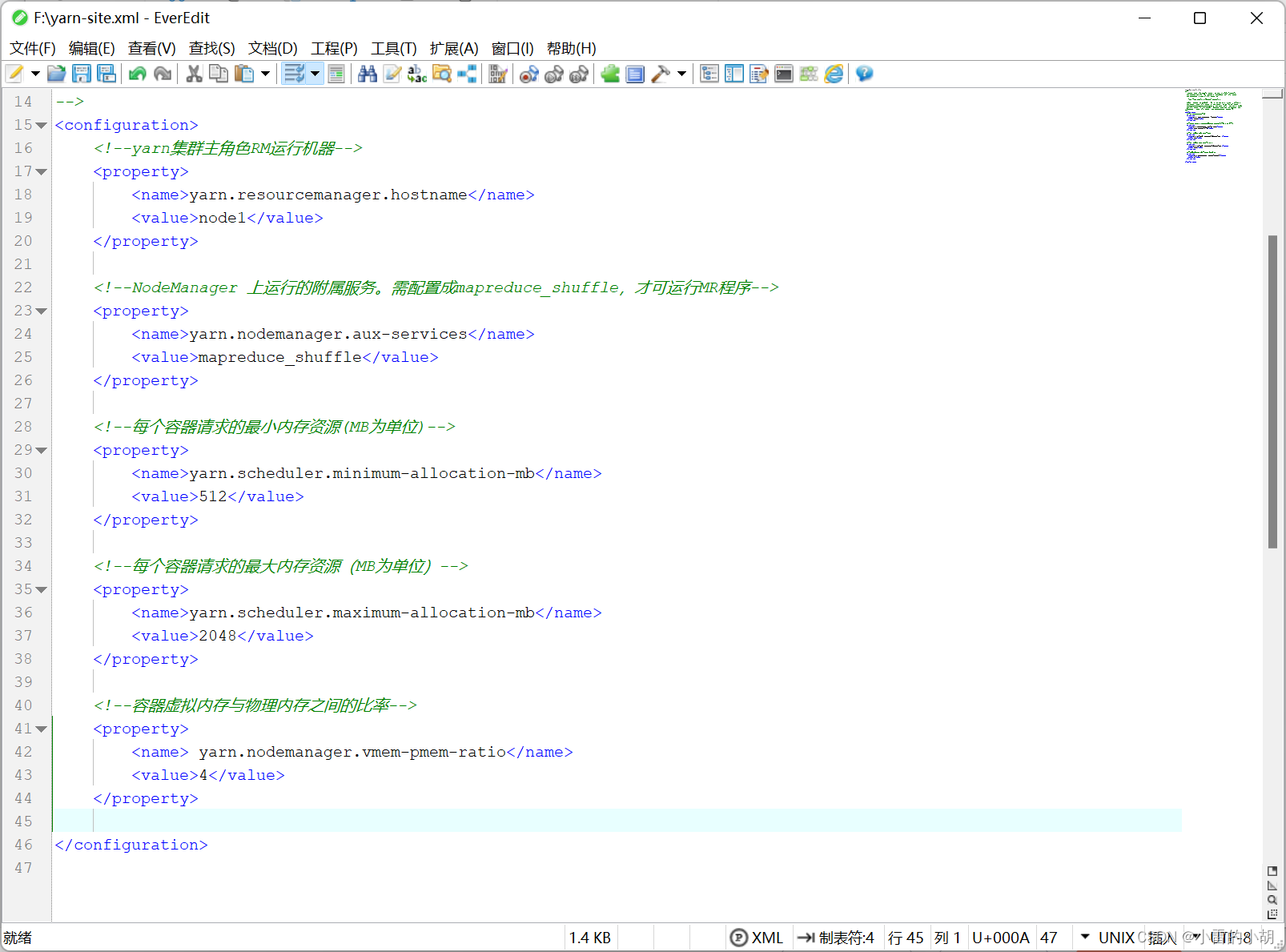Click the Cut scissors icon
Image resolution: width=1286 pixels, height=952 pixels.
click(x=194, y=74)
